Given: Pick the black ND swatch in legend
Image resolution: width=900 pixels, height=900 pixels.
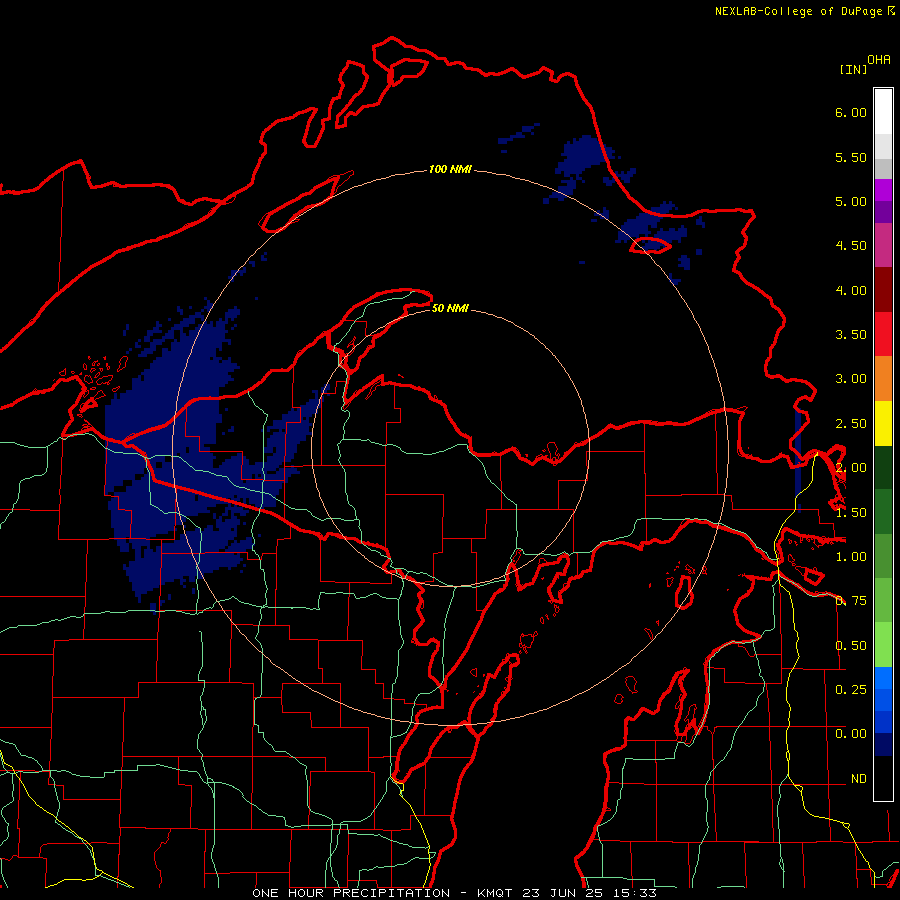Looking at the screenshot, I should tap(883, 778).
